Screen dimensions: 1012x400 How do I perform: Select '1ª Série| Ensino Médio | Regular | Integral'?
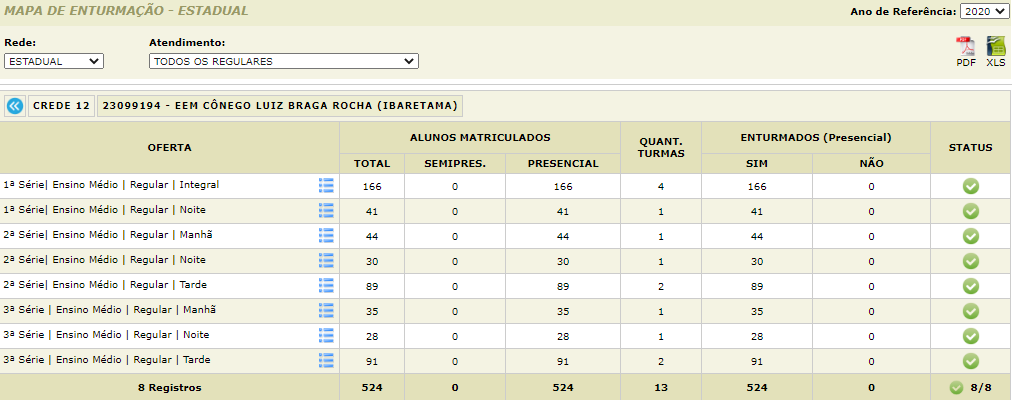[111, 185]
